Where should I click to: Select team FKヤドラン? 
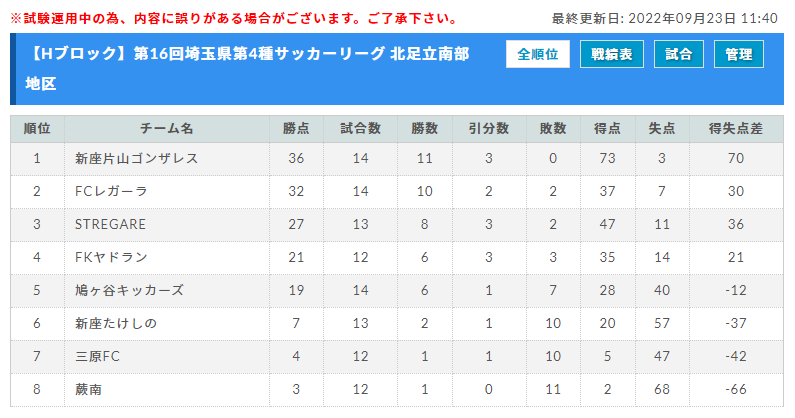111,257
